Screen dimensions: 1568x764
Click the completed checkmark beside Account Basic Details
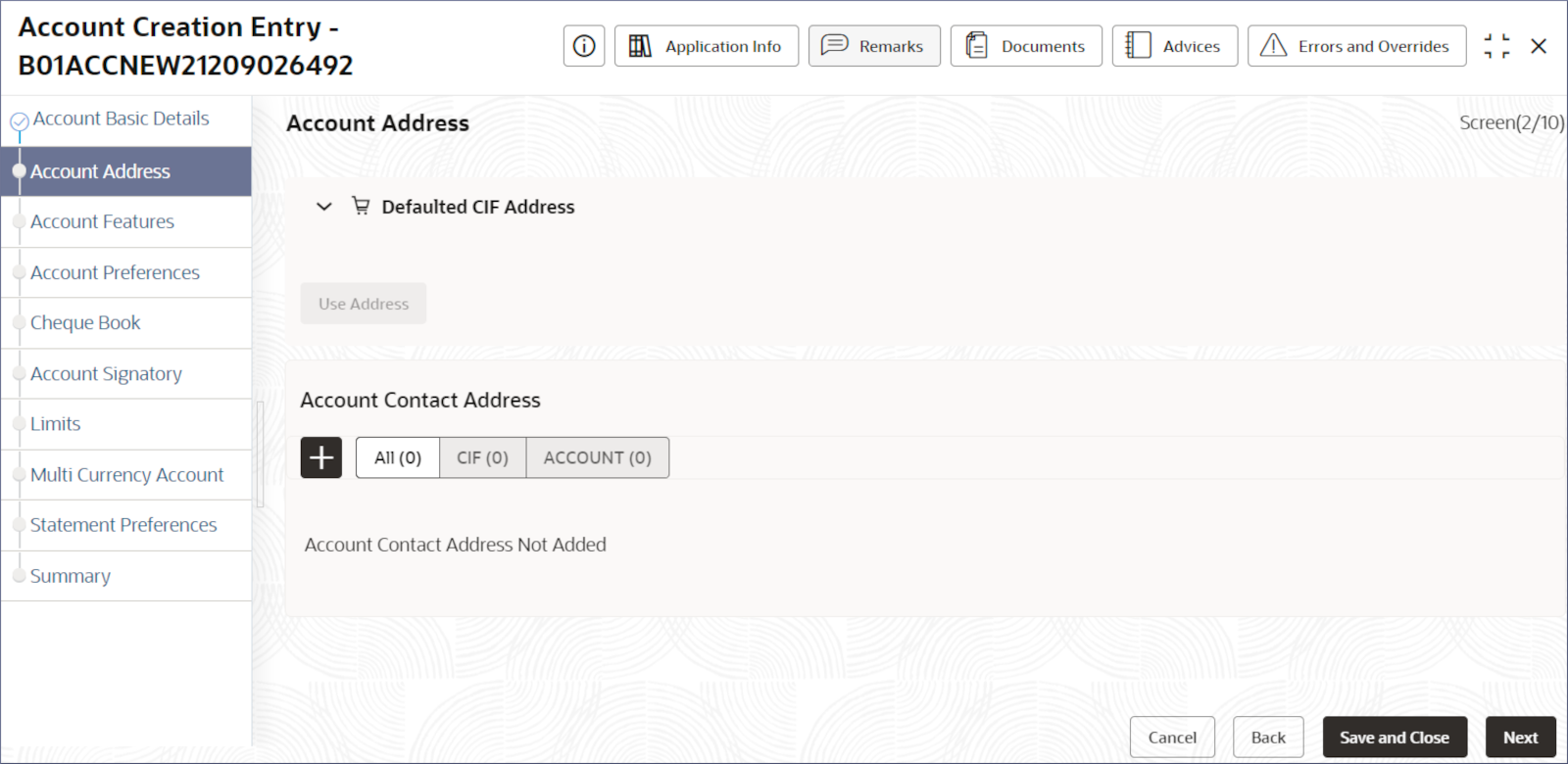[19, 121]
